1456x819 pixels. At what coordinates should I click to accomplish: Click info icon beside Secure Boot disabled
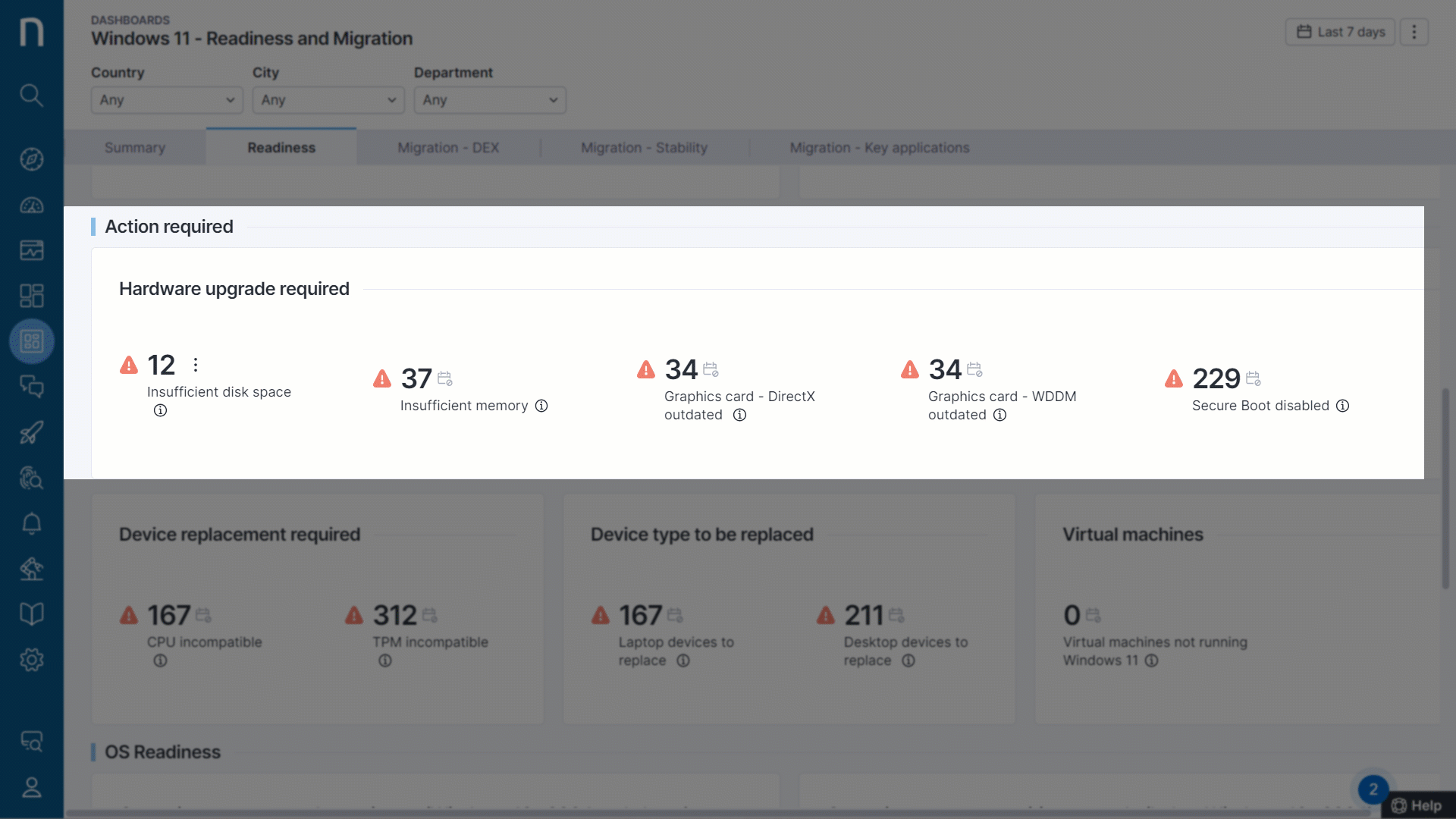[1342, 406]
